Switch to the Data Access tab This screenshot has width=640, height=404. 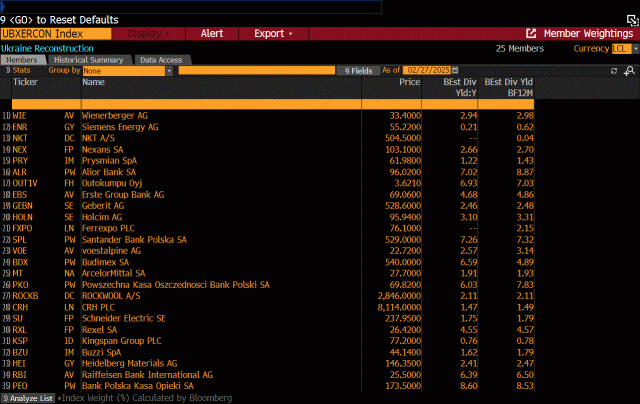(161, 60)
